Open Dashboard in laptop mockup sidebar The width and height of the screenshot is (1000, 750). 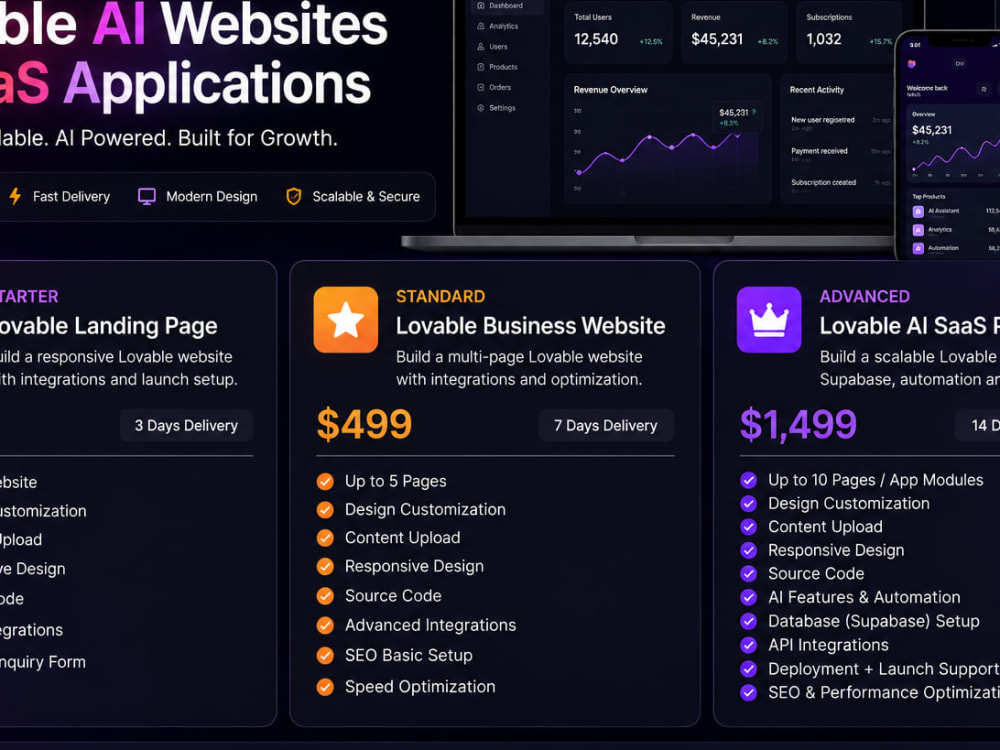pyautogui.click(x=507, y=6)
